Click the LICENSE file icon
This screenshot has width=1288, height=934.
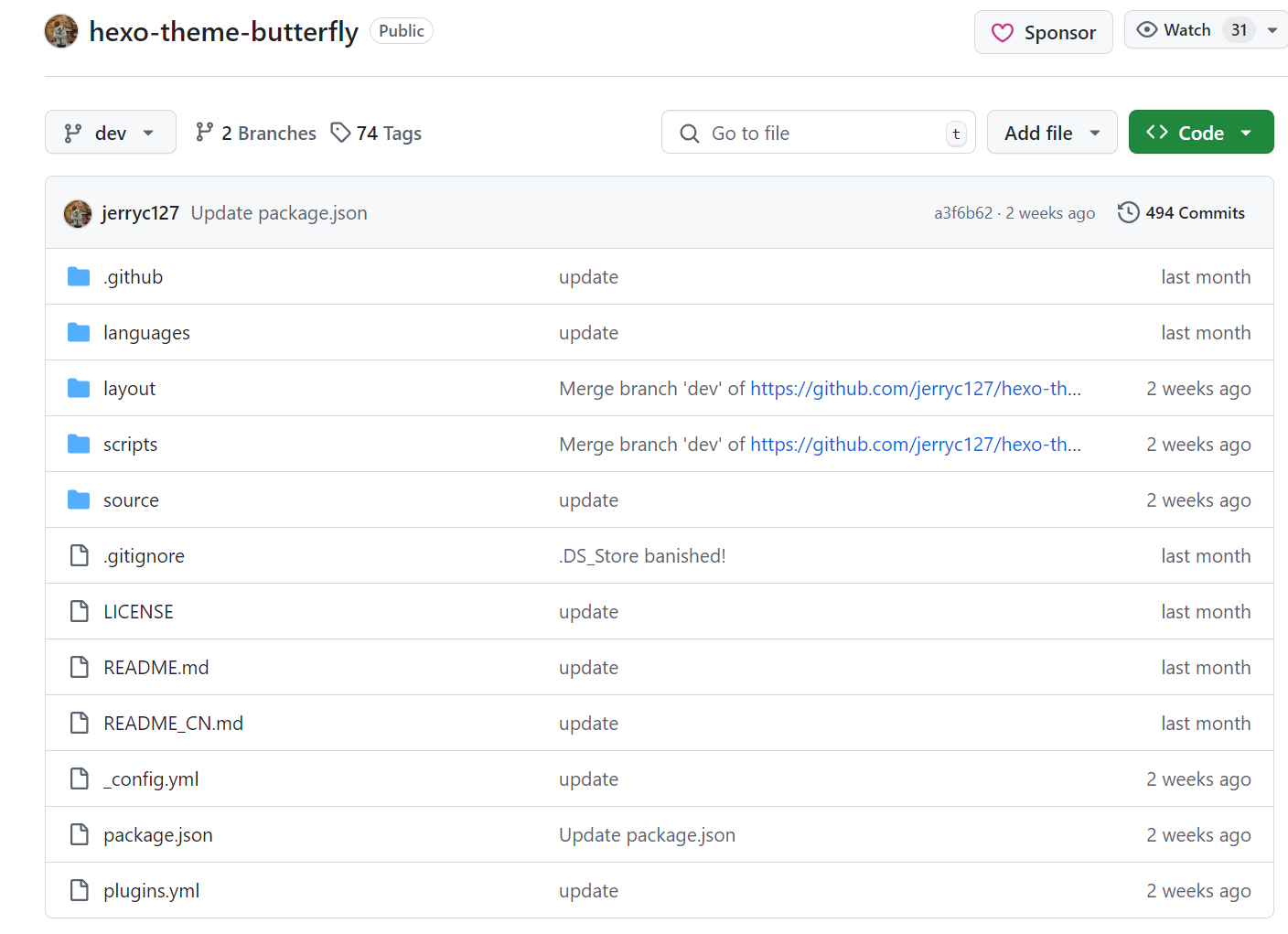tap(80, 611)
